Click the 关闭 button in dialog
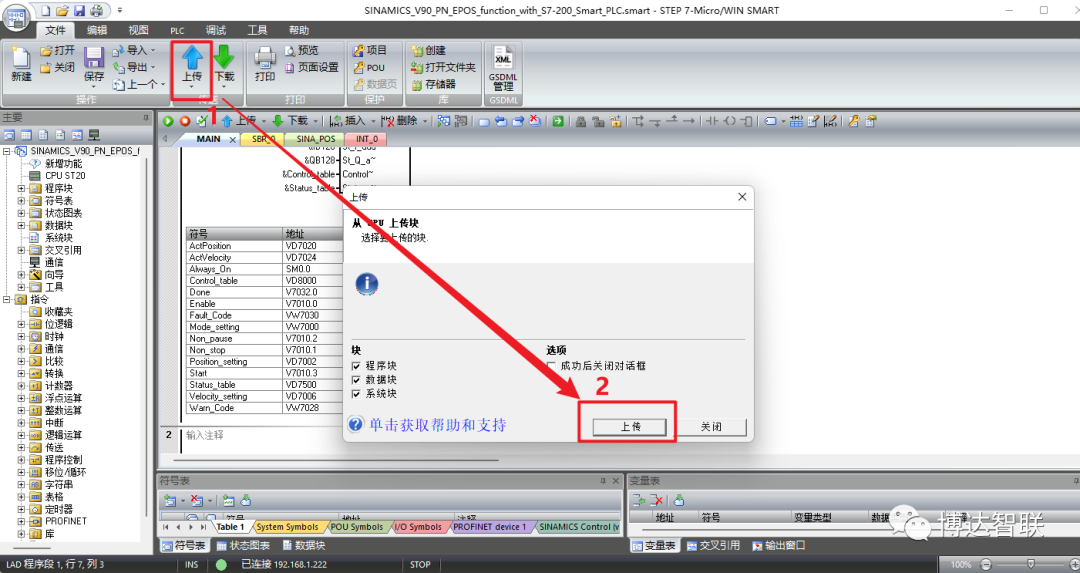 711,426
